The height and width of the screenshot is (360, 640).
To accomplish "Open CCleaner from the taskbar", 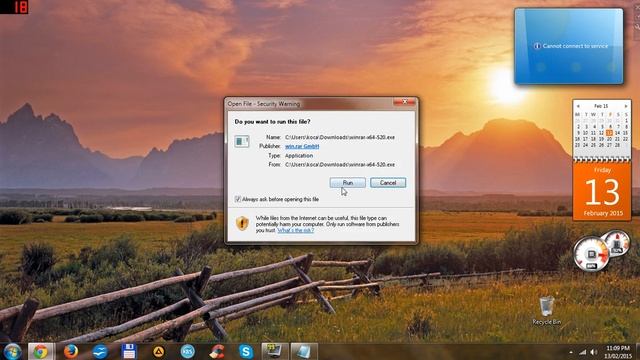I will coord(217,351).
